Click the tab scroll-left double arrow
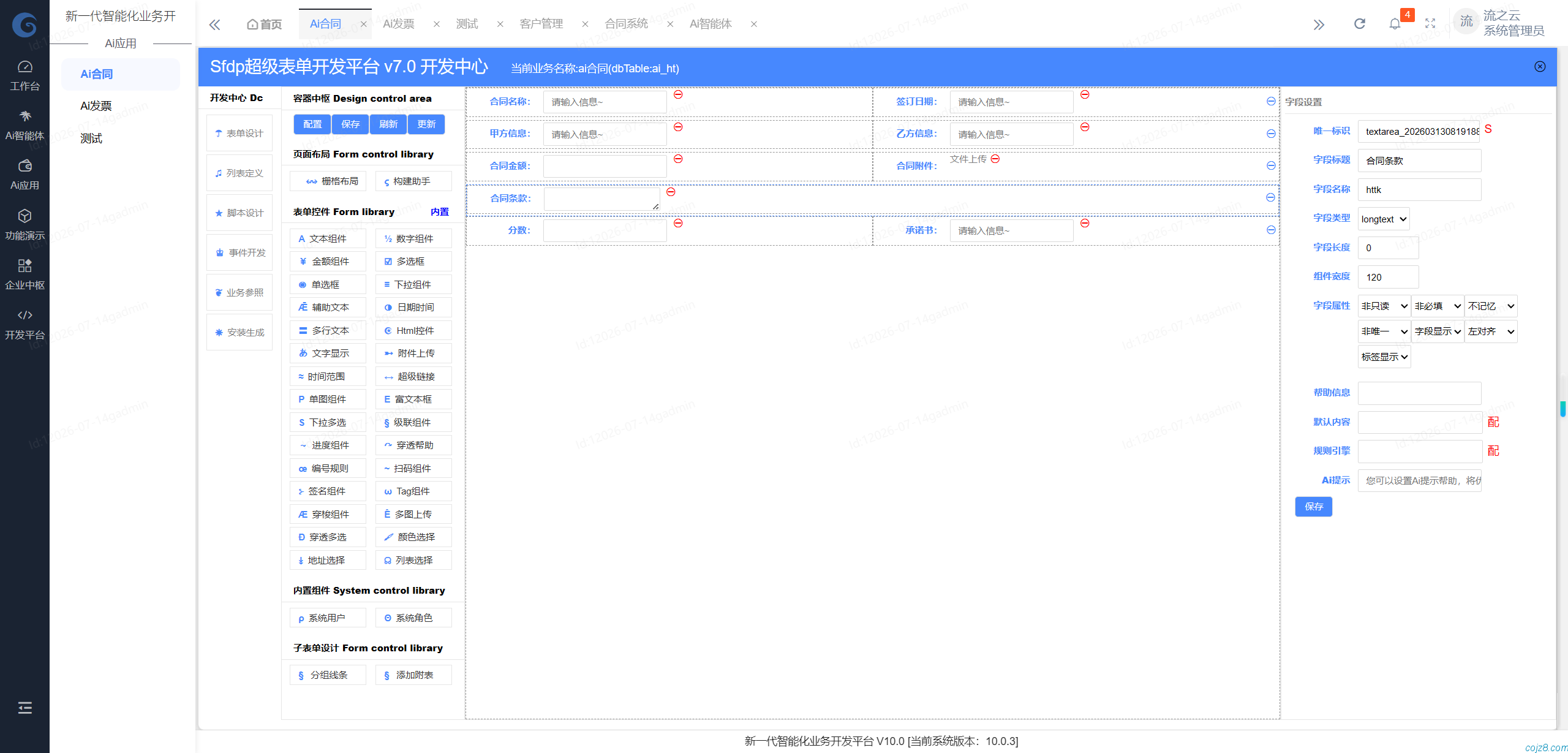This screenshot has width=1568, height=753. [214, 25]
